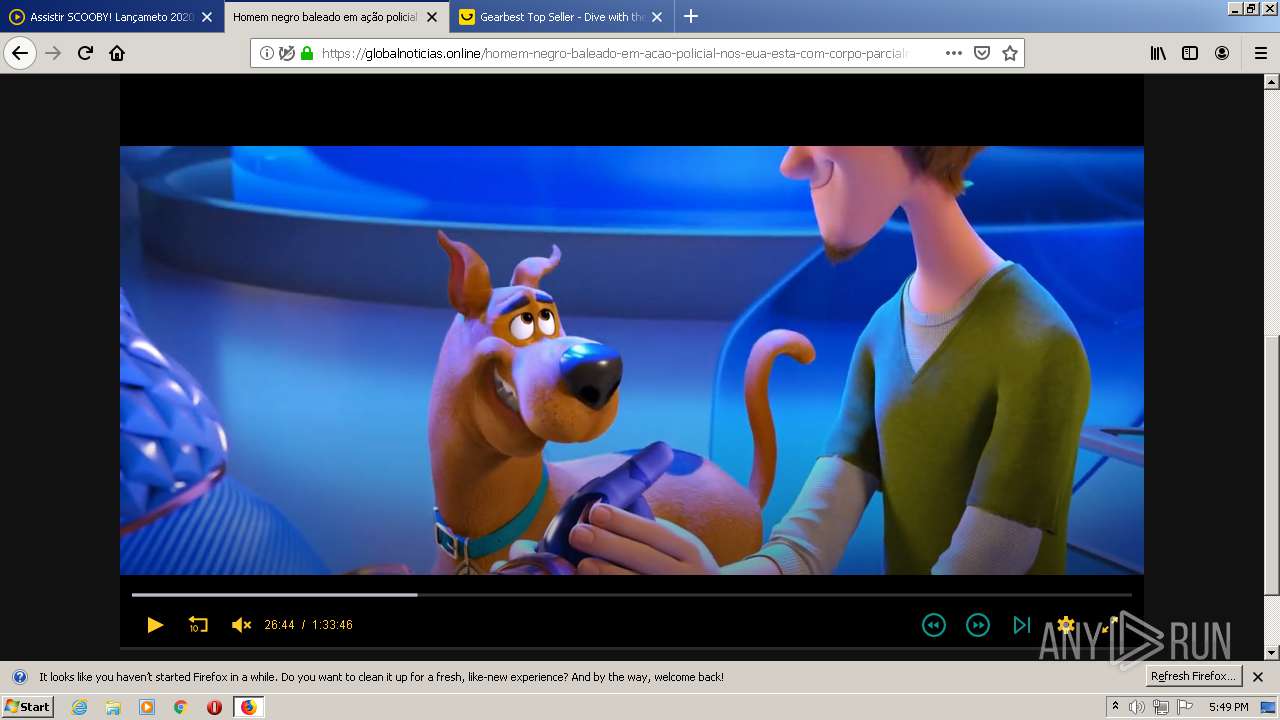1280x720 pixels.
Task: Select Firefox window in taskbar
Action: [248, 707]
